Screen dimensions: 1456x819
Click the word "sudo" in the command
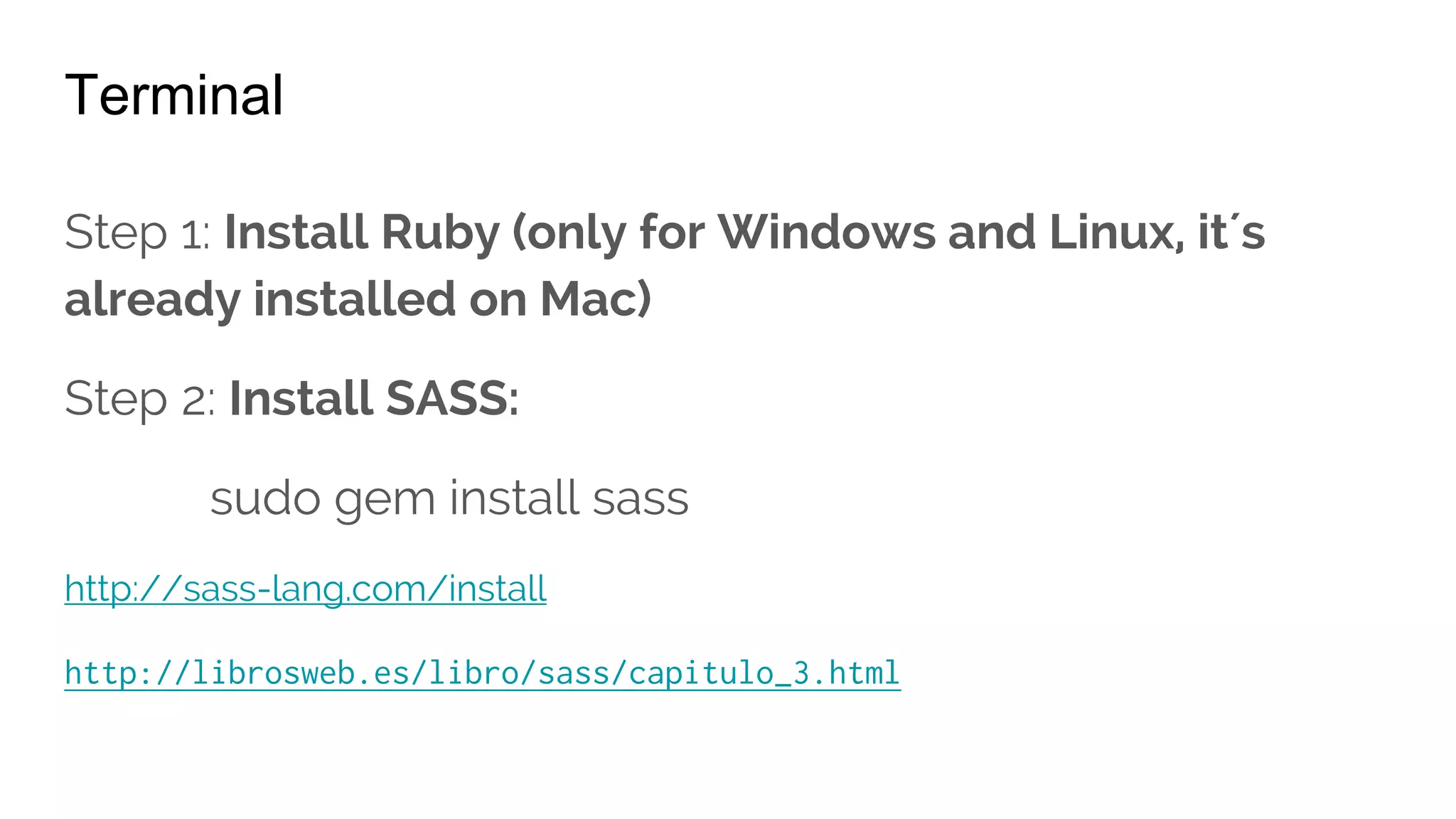click(265, 498)
